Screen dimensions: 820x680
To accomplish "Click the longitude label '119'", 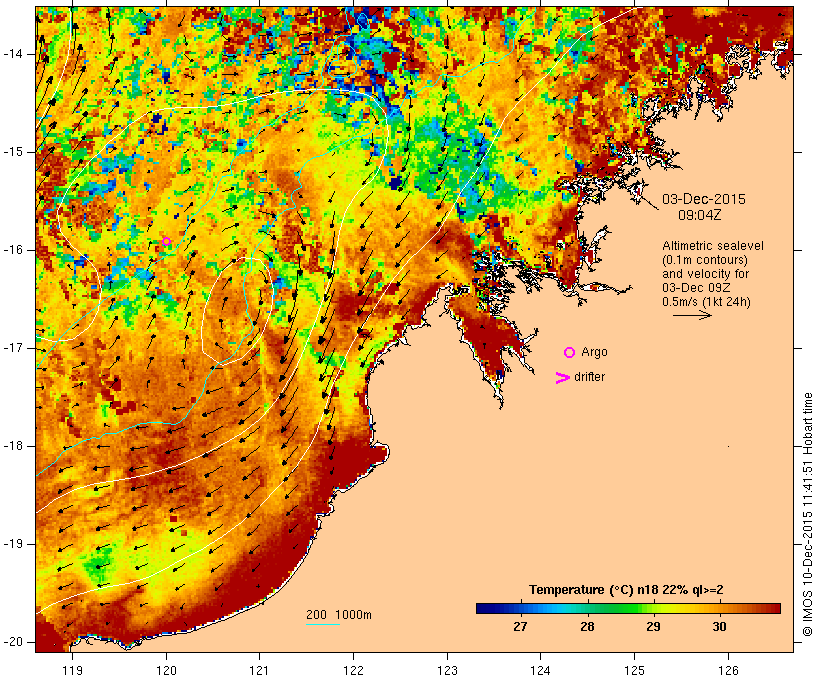I will point(72,670).
